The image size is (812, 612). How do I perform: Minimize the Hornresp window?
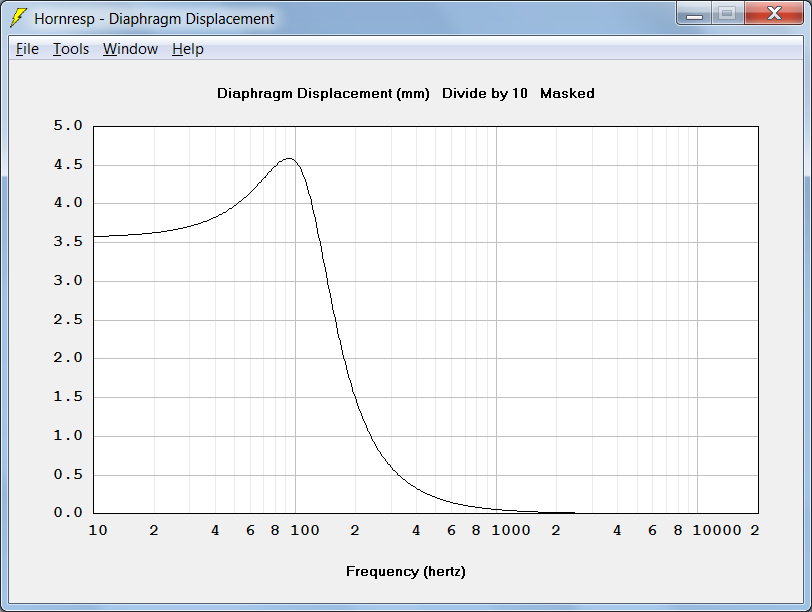tap(694, 14)
